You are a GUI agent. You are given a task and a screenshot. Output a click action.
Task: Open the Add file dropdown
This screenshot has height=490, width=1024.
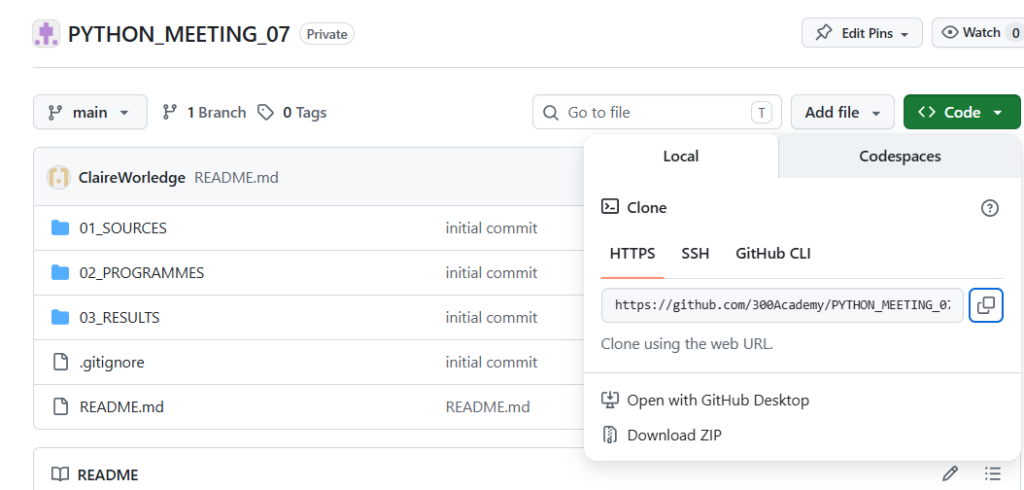tap(842, 112)
